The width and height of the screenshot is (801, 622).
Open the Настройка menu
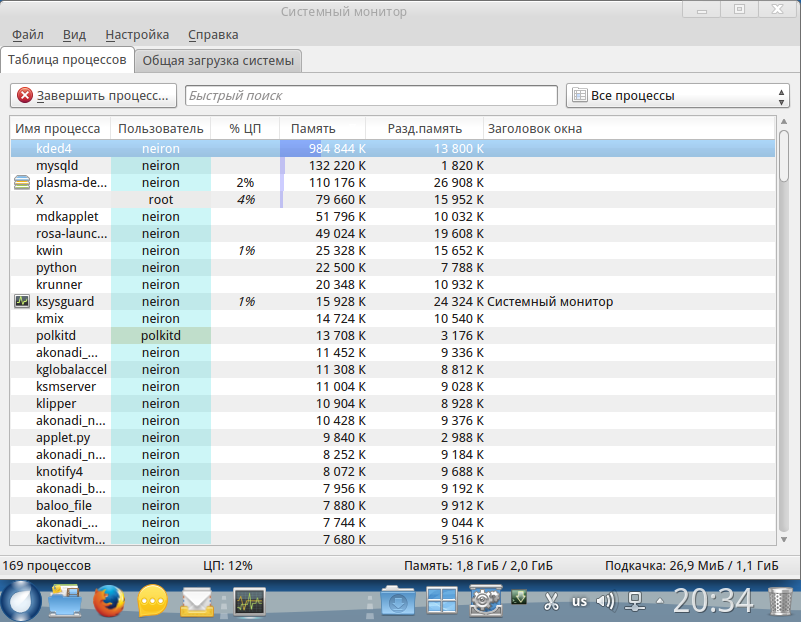click(x=137, y=35)
